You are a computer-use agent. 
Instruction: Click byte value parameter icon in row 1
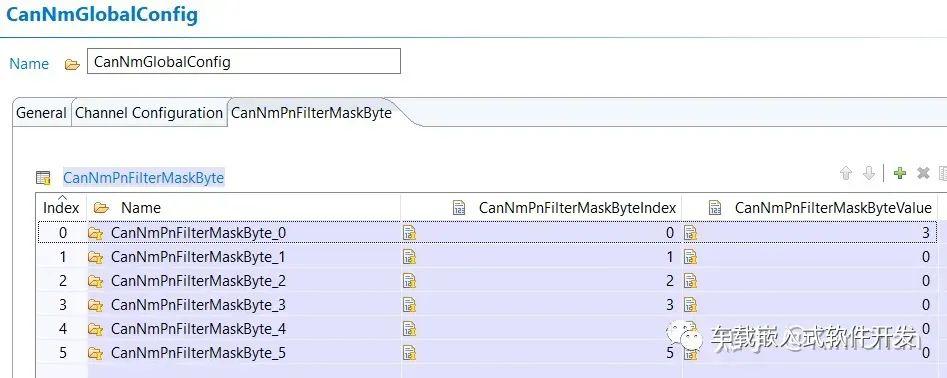pos(690,257)
